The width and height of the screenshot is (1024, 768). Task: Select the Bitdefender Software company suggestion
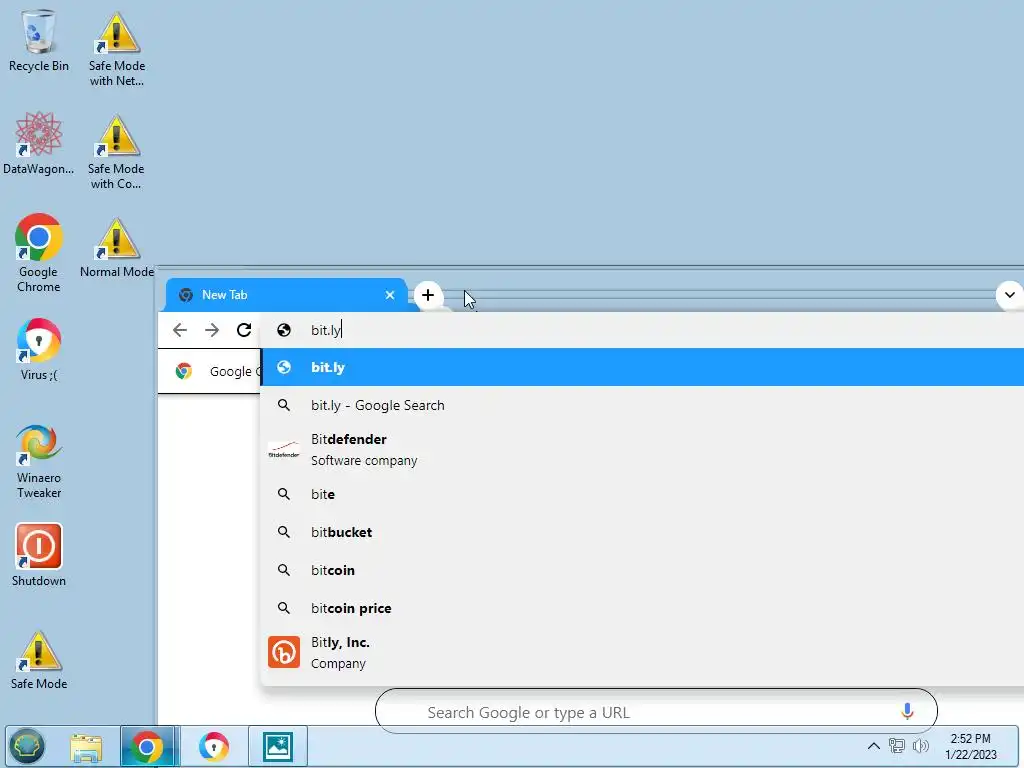click(x=642, y=450)
